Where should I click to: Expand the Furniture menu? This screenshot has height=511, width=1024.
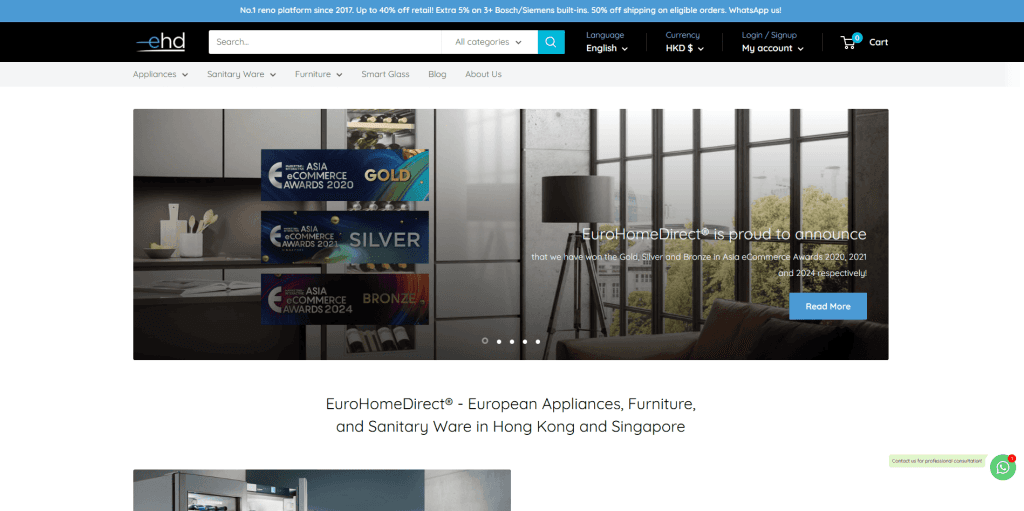pyautogui.click(x=319, y=74)
